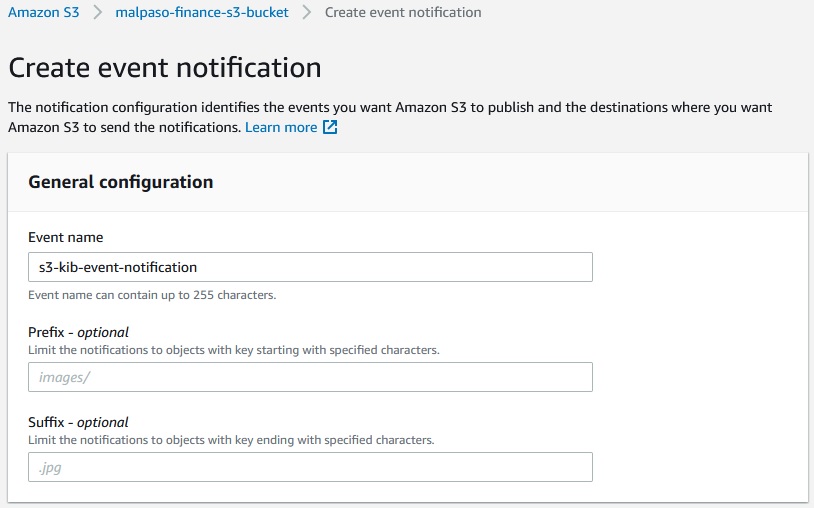Go to Amazon S3 breadcrumb link
Viewport: 814px width, 508px height.
pyautogui.click(x=43, y=13)
